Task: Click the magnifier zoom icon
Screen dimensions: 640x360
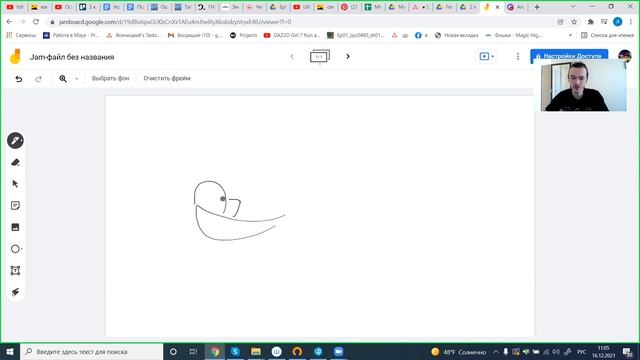Action: 63,79
